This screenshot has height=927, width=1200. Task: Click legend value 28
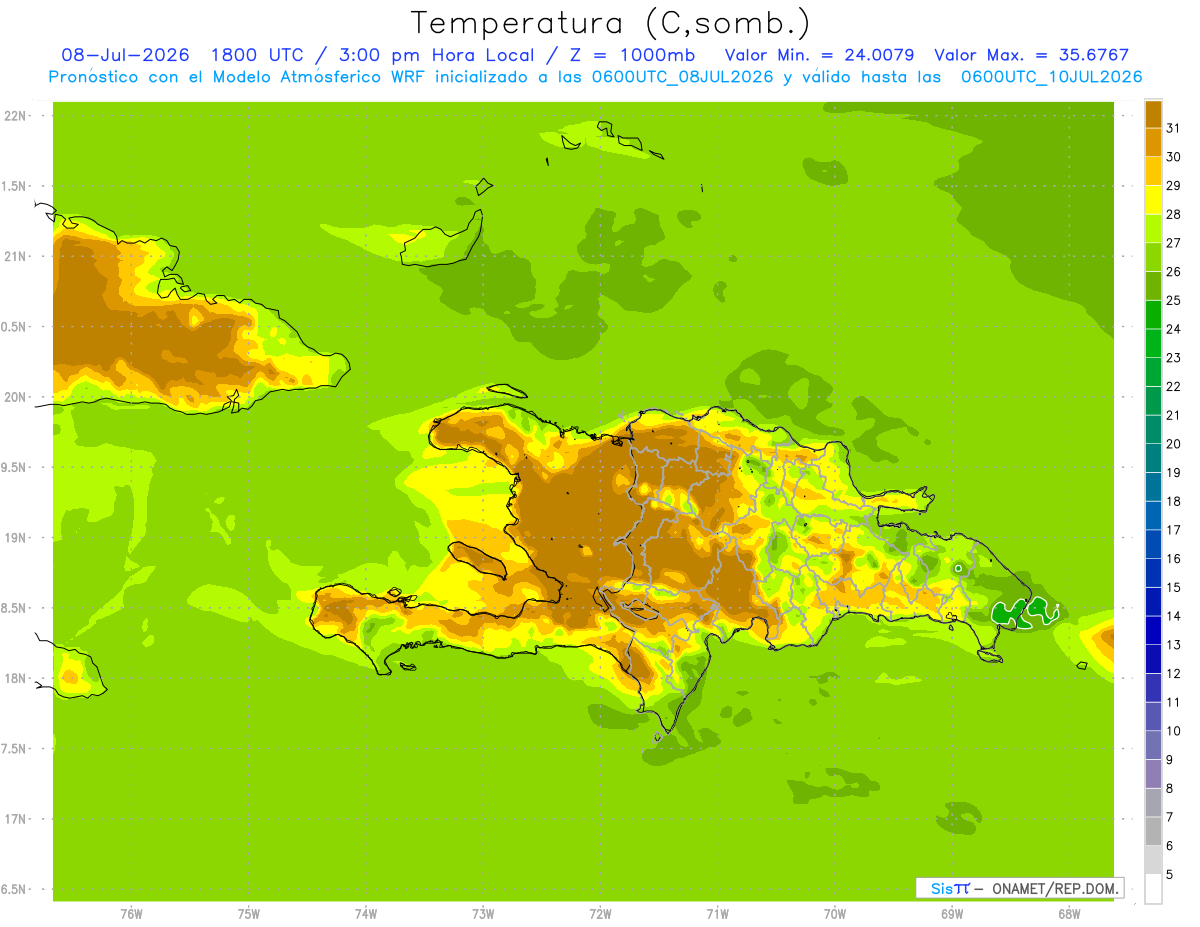tap(1173, 213)
